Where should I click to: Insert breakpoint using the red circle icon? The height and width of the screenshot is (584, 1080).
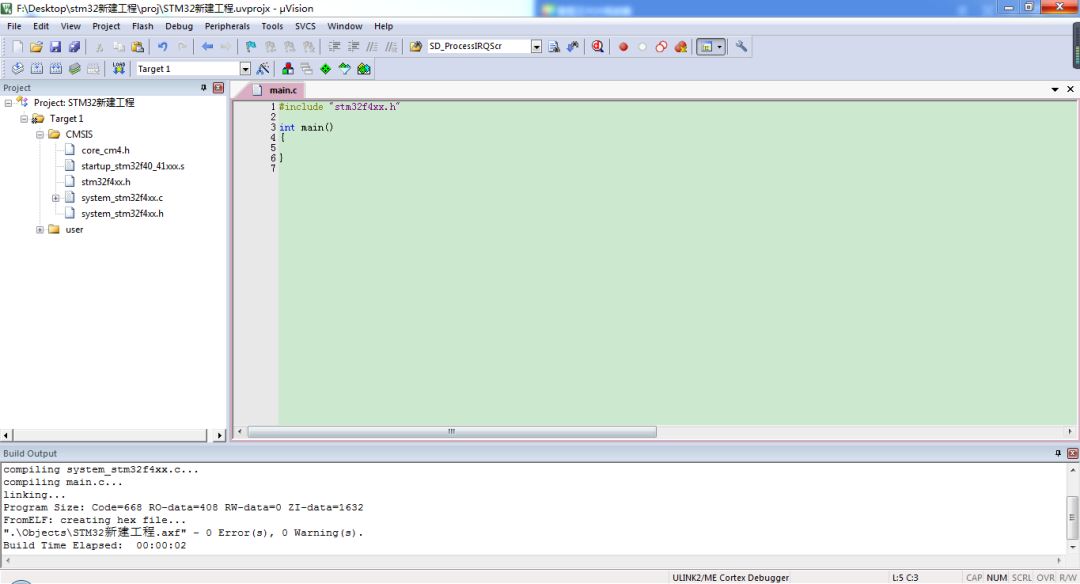point(623,47)
